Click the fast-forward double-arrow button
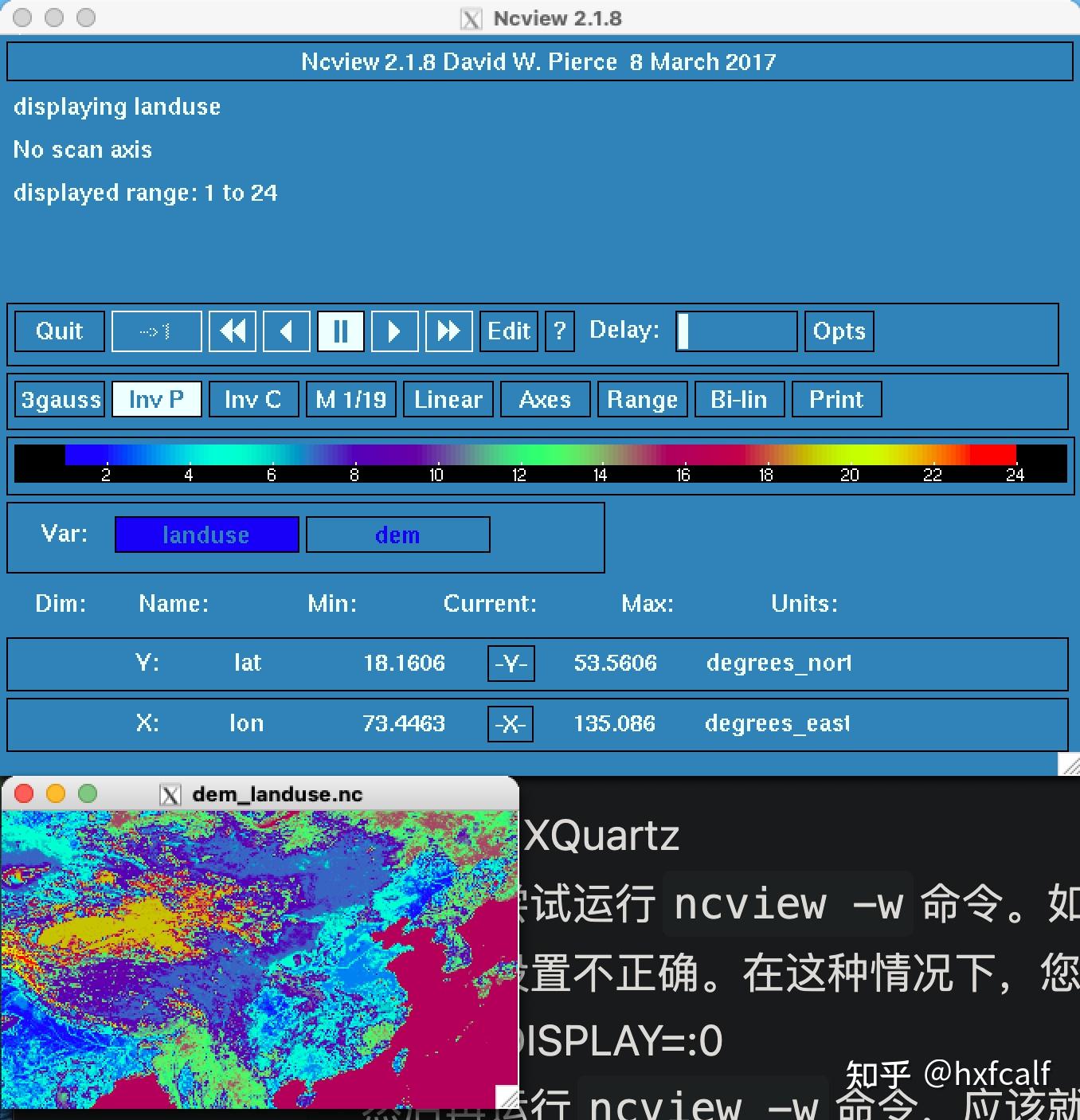1080x1120 pixels. (449, 331)
